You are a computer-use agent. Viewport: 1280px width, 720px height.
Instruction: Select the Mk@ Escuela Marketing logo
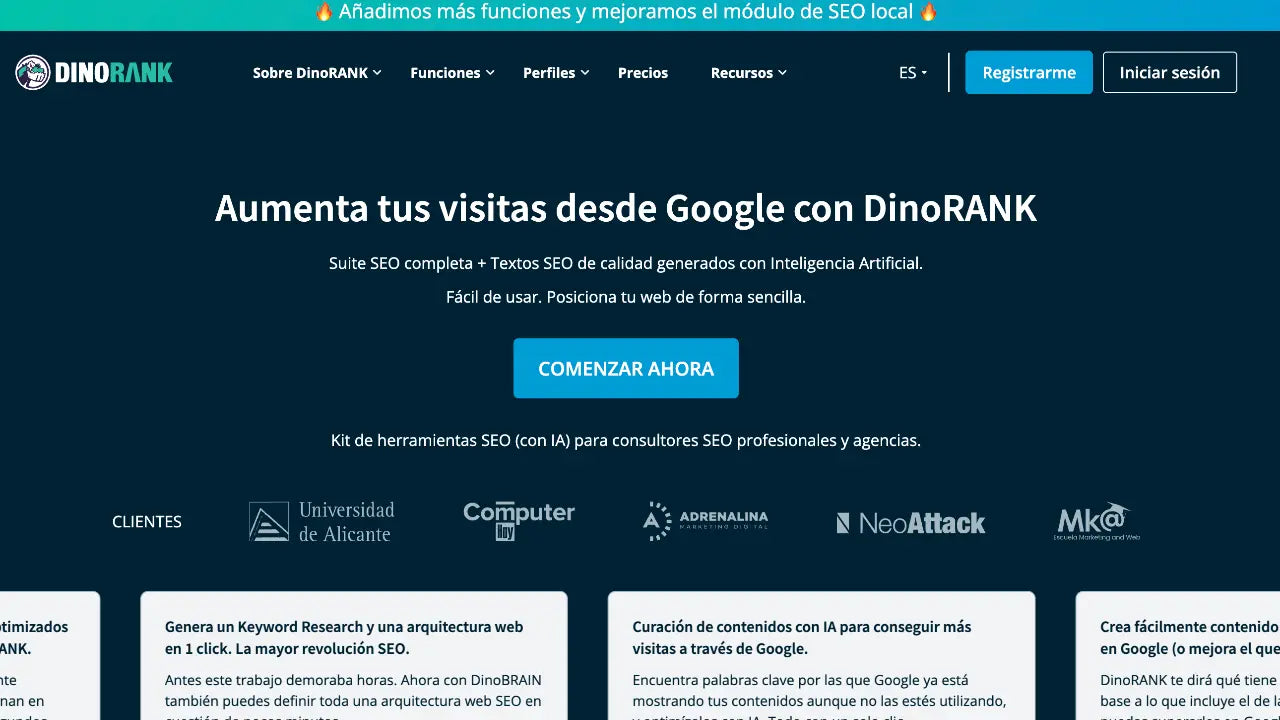point(1096,521)
